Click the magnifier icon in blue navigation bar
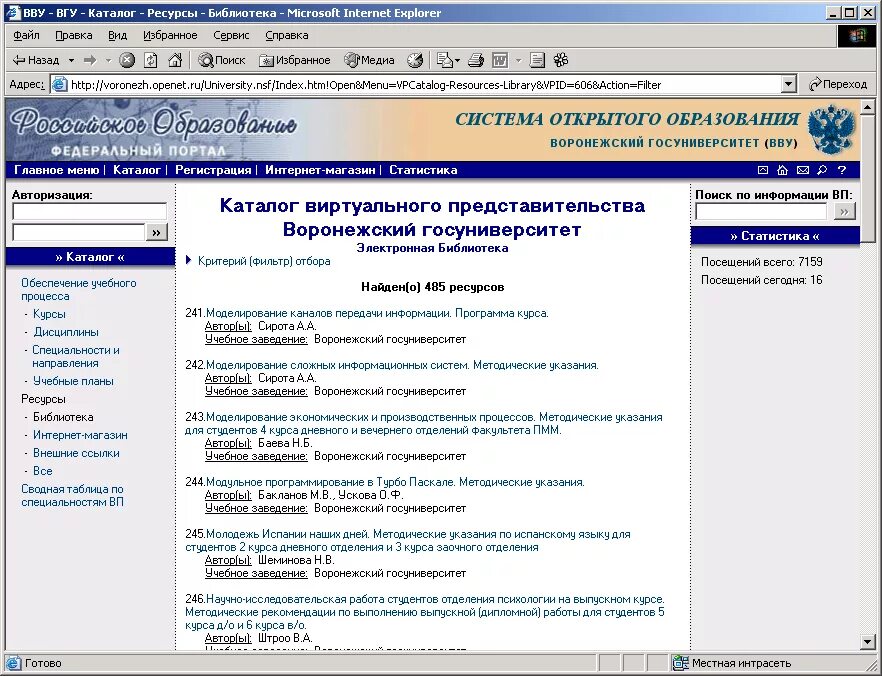 [x=822, y=170]
